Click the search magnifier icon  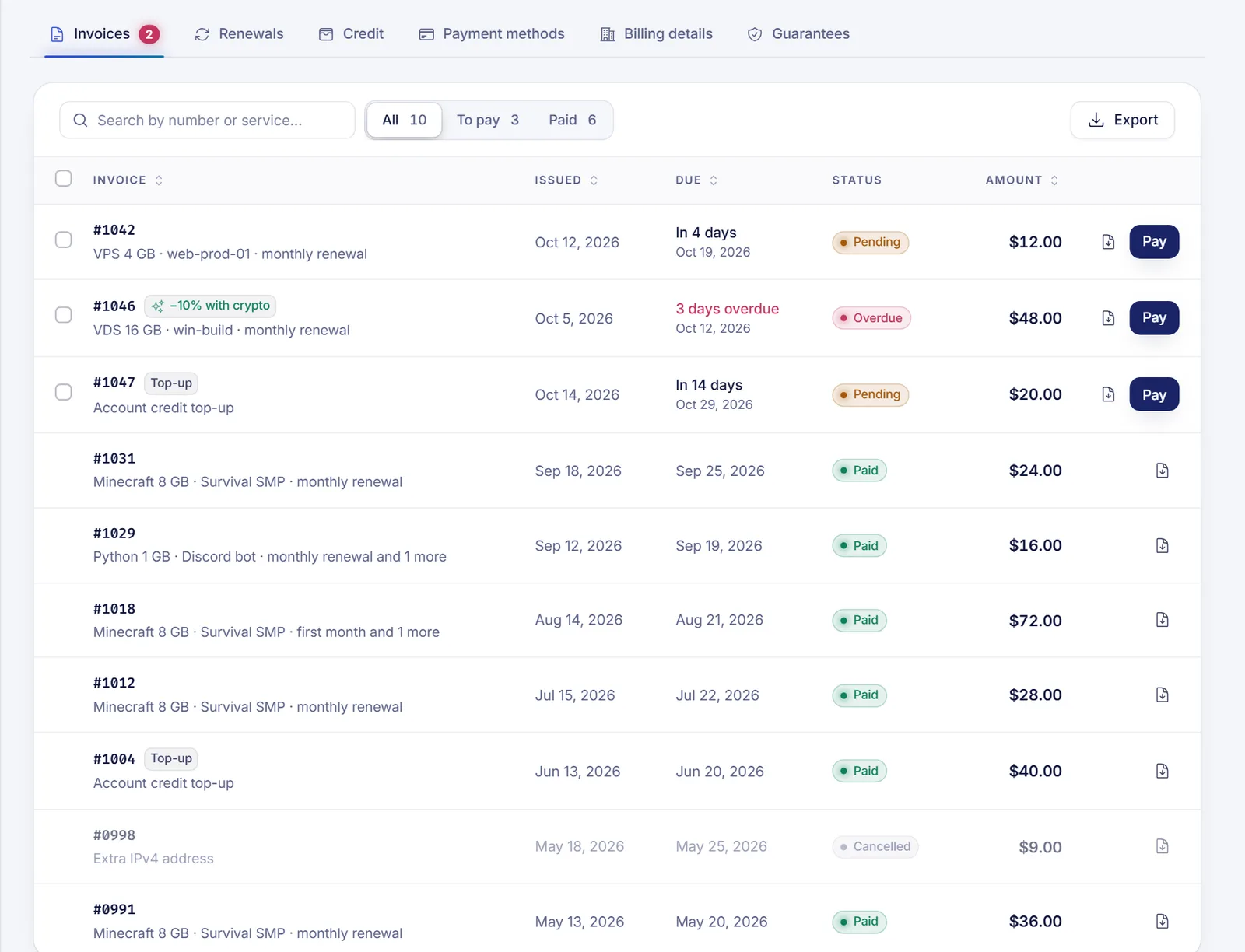80,121
